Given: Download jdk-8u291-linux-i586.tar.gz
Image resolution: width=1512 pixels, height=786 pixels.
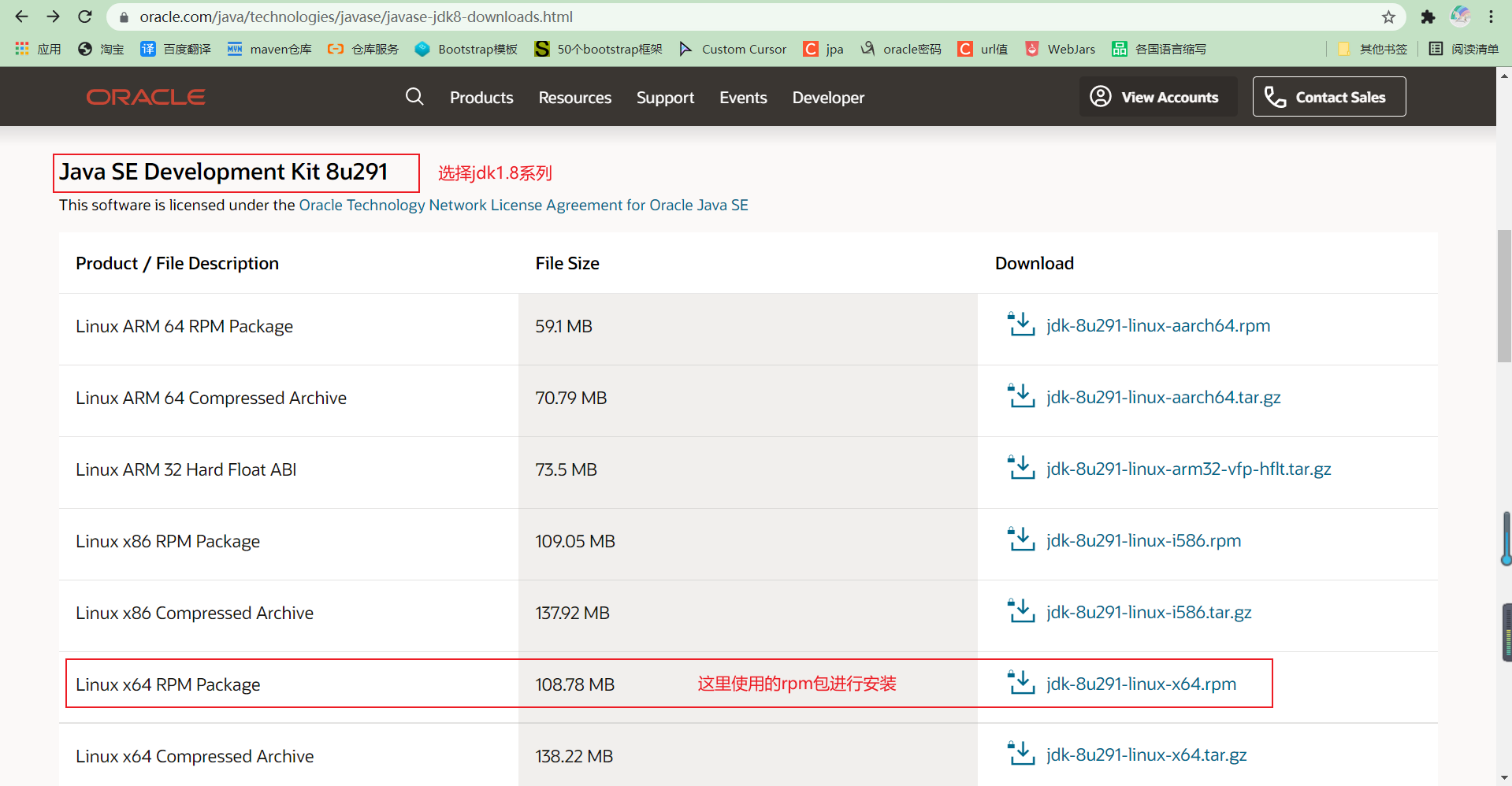Looking at the screenshot, I should (x=1149, y=612).
